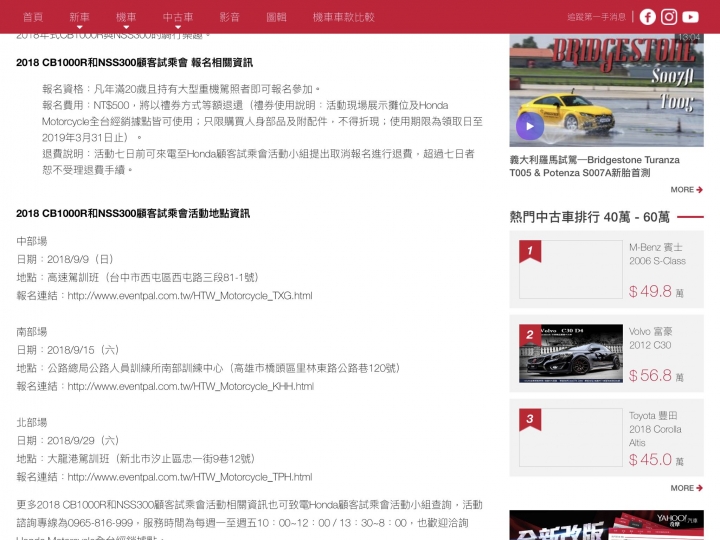Image resolution: width=720 pixels, height=540 pixels.
Task: Click the 公路總局 南部訓練中心 location line
Action: click(x=208, y=368)
